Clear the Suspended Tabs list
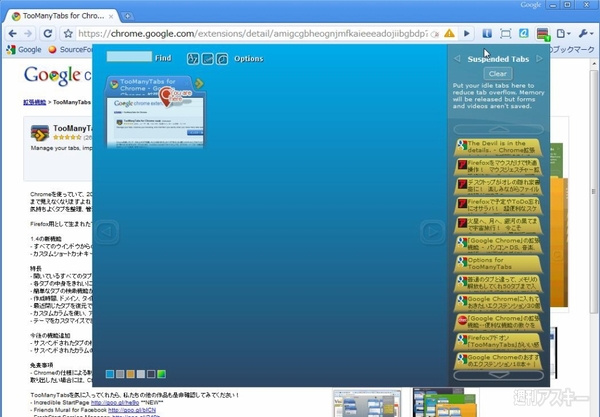600x417 pixels. click(498, 73)
